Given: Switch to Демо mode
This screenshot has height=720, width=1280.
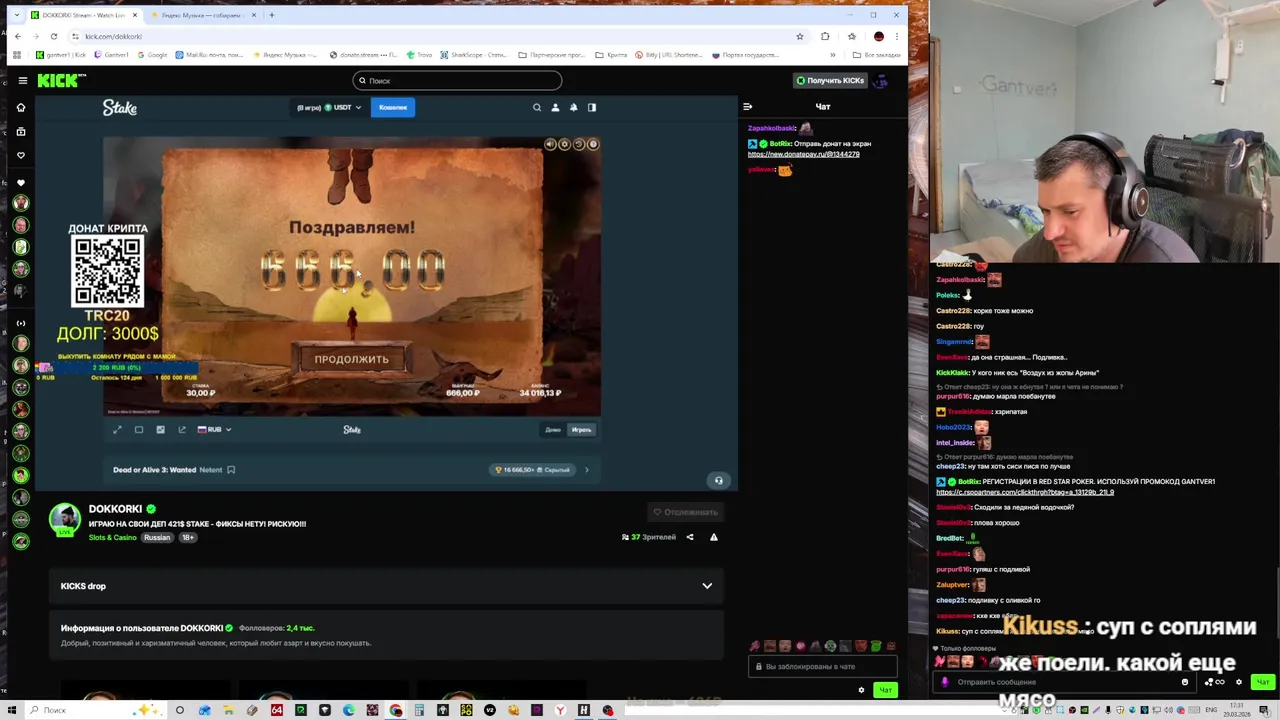Looking at the screenshot, I should click(x=553, y=429).
